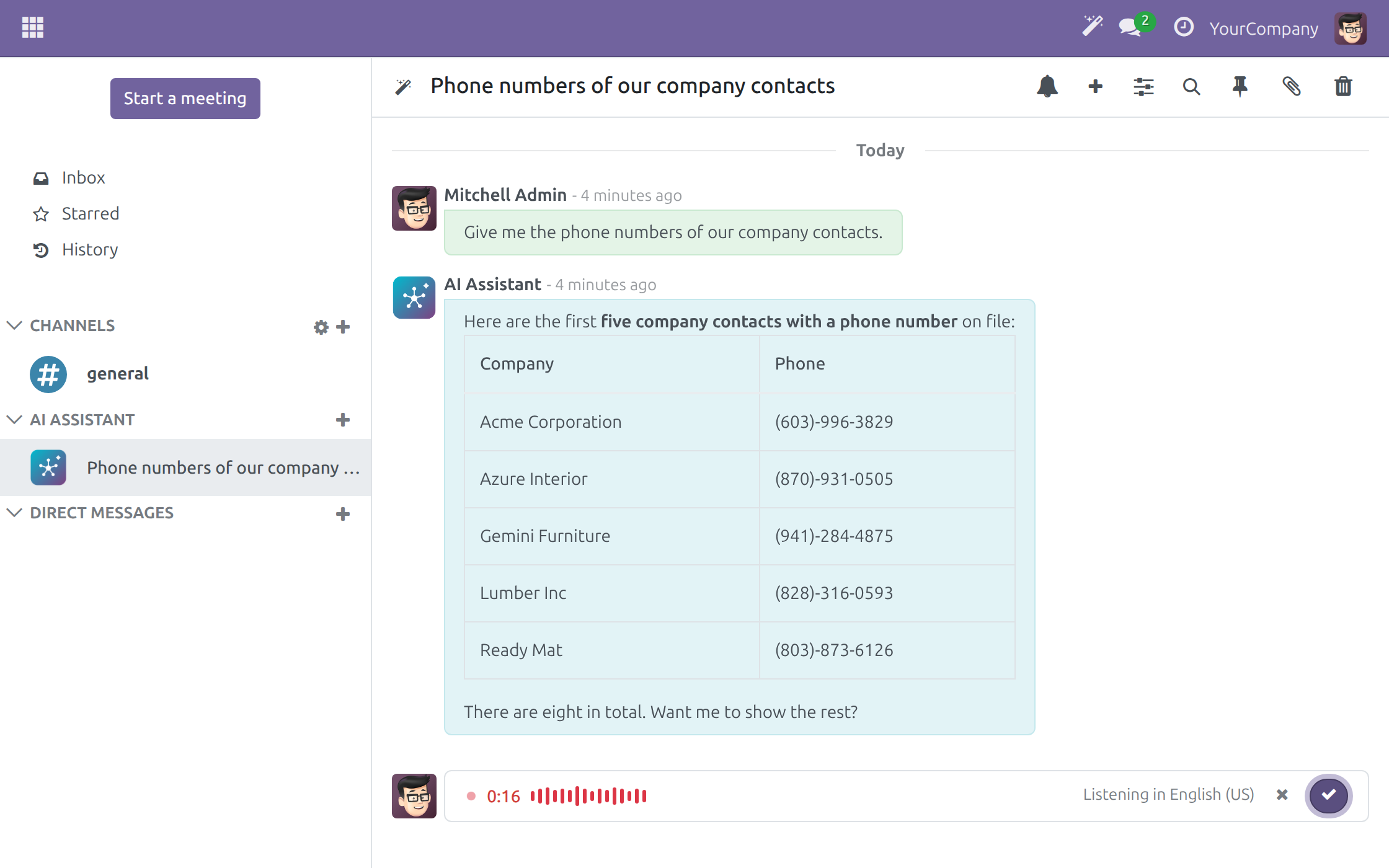Collapse the DIRECT MESSAGES section
This screenshot has width=1389, height=868.
pos(14,513)
